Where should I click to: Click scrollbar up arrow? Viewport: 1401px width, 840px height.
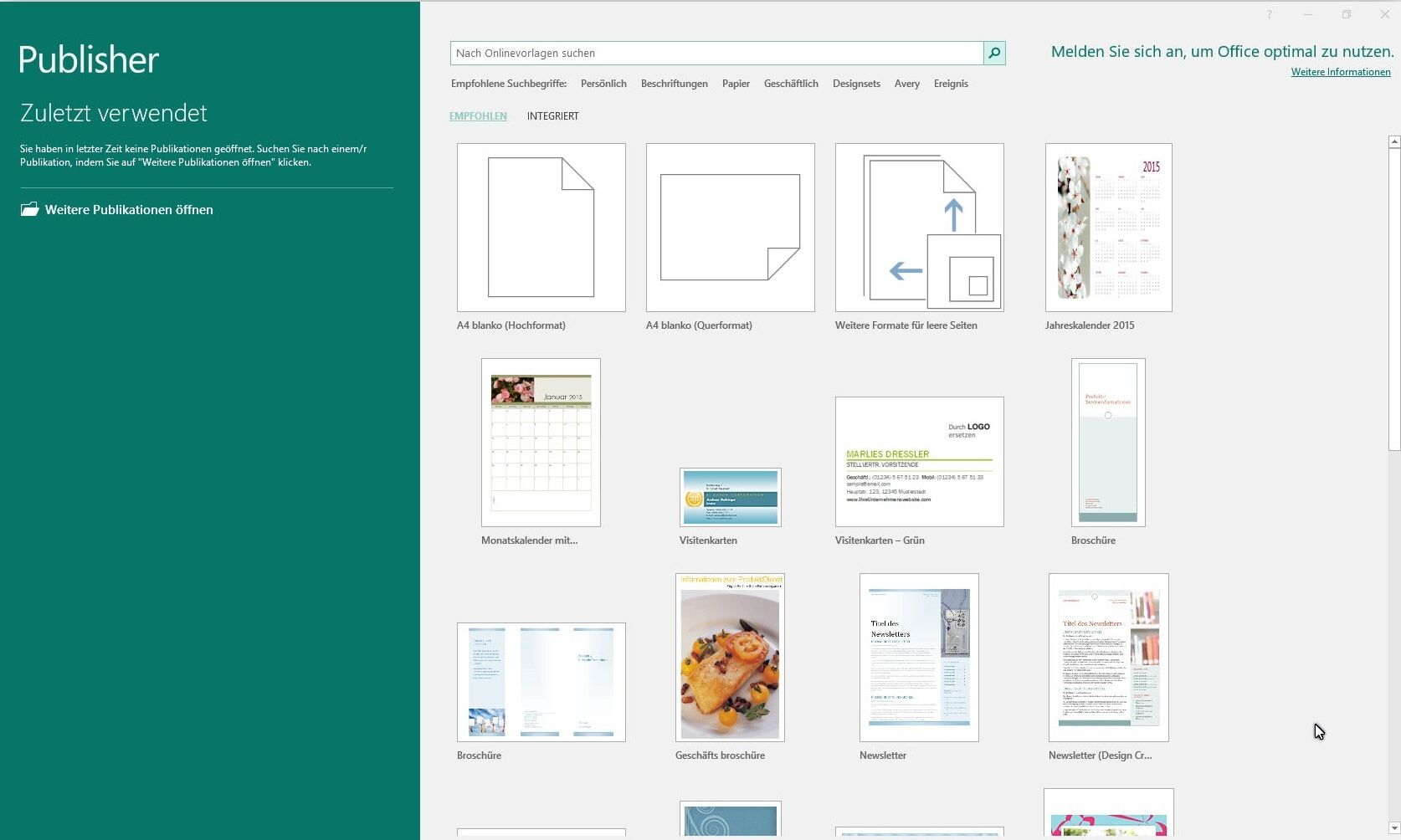1394,142
